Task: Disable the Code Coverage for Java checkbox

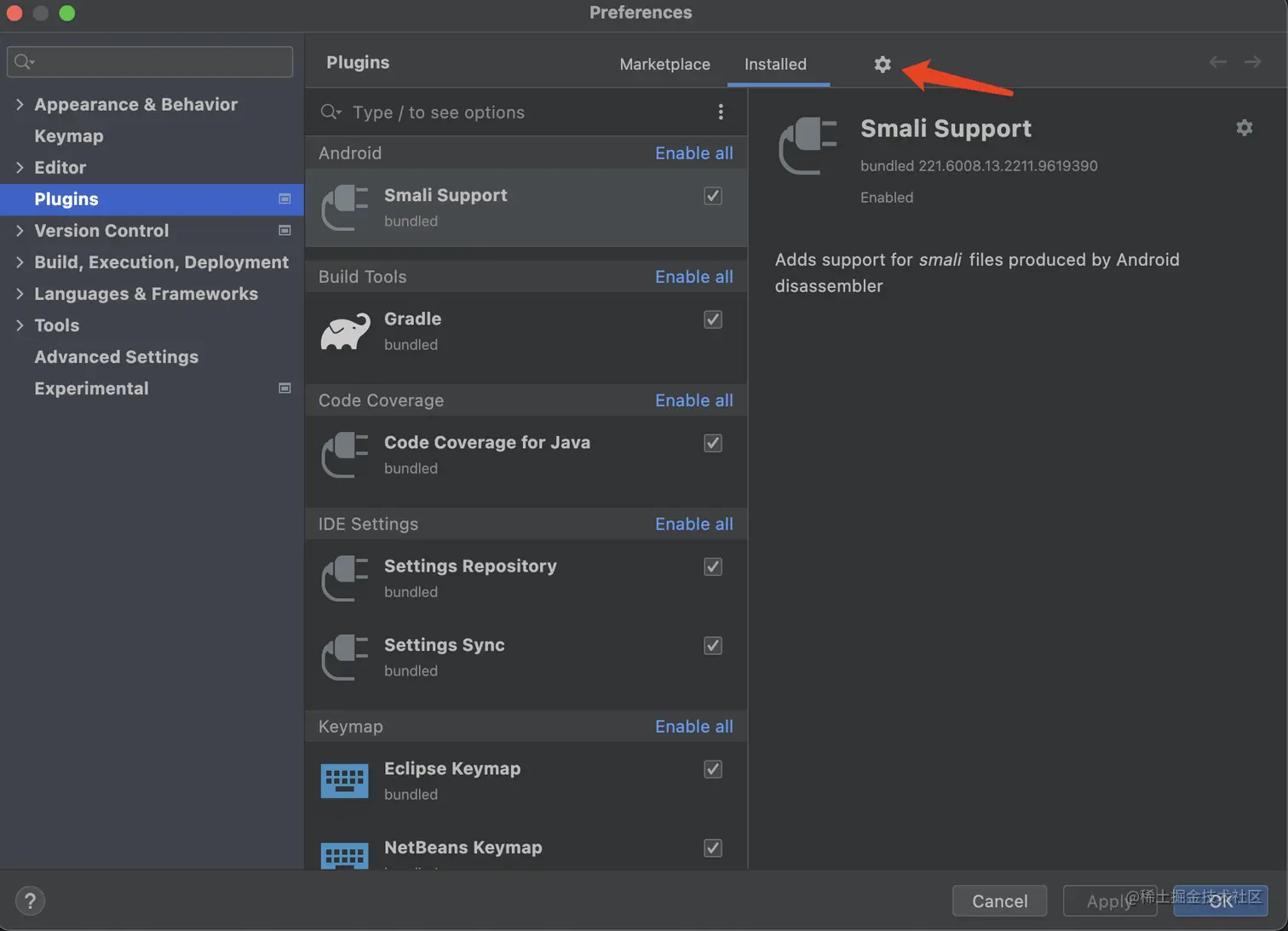Action: (713, 443)
